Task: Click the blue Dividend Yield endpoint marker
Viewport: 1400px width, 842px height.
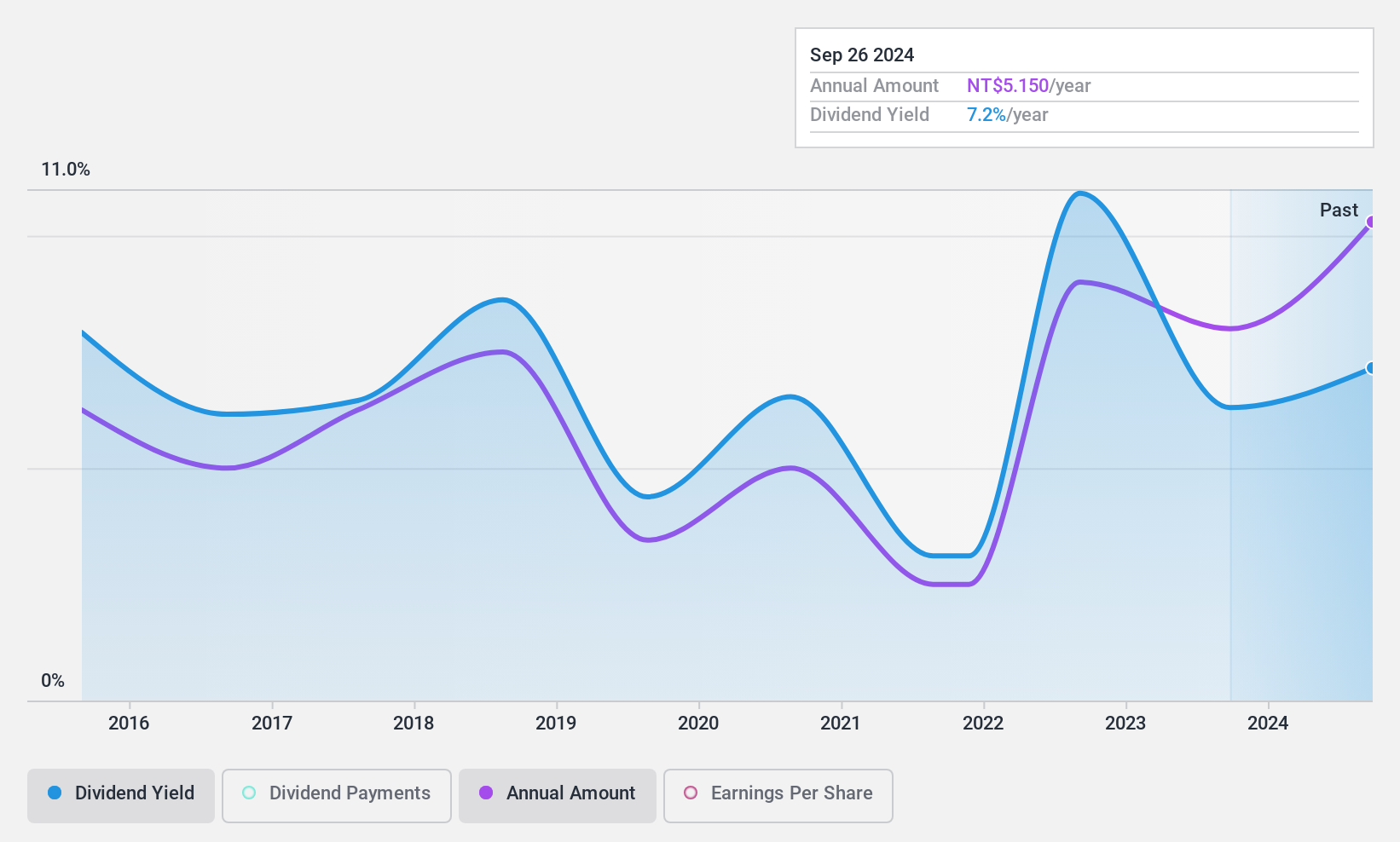Action: [x=1371, y=368]
